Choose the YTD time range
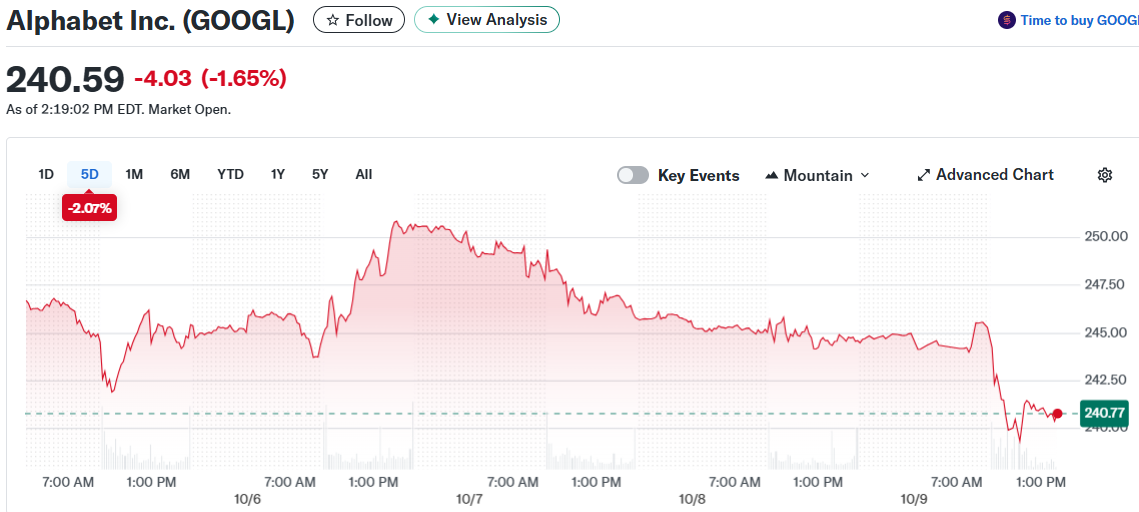This screenshot has height=512, width=1139. point(230,174)
